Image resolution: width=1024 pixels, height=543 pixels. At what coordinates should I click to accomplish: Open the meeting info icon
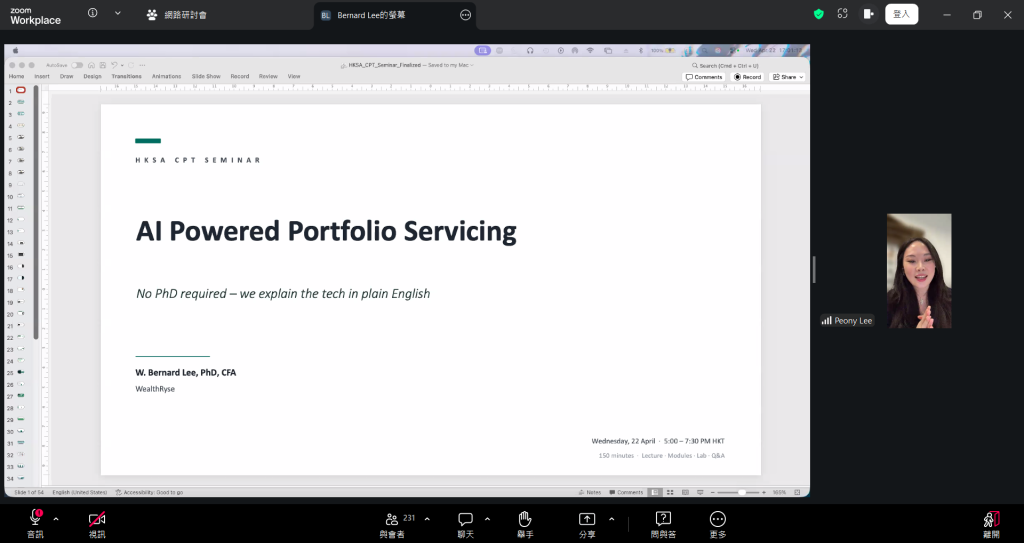pos(93,14)
